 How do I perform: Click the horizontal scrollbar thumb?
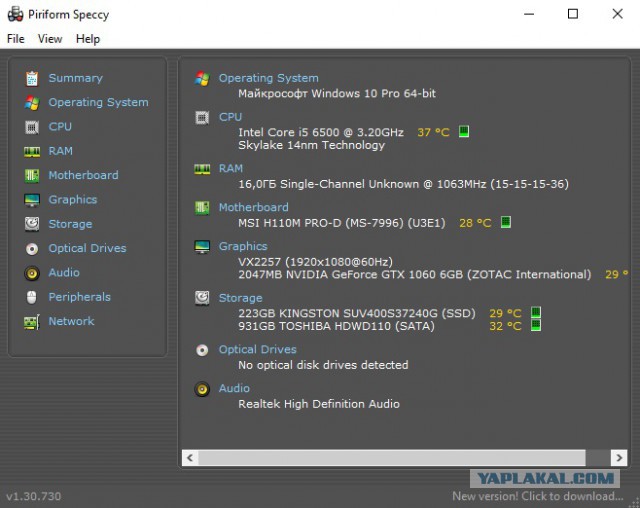point(392,458)
